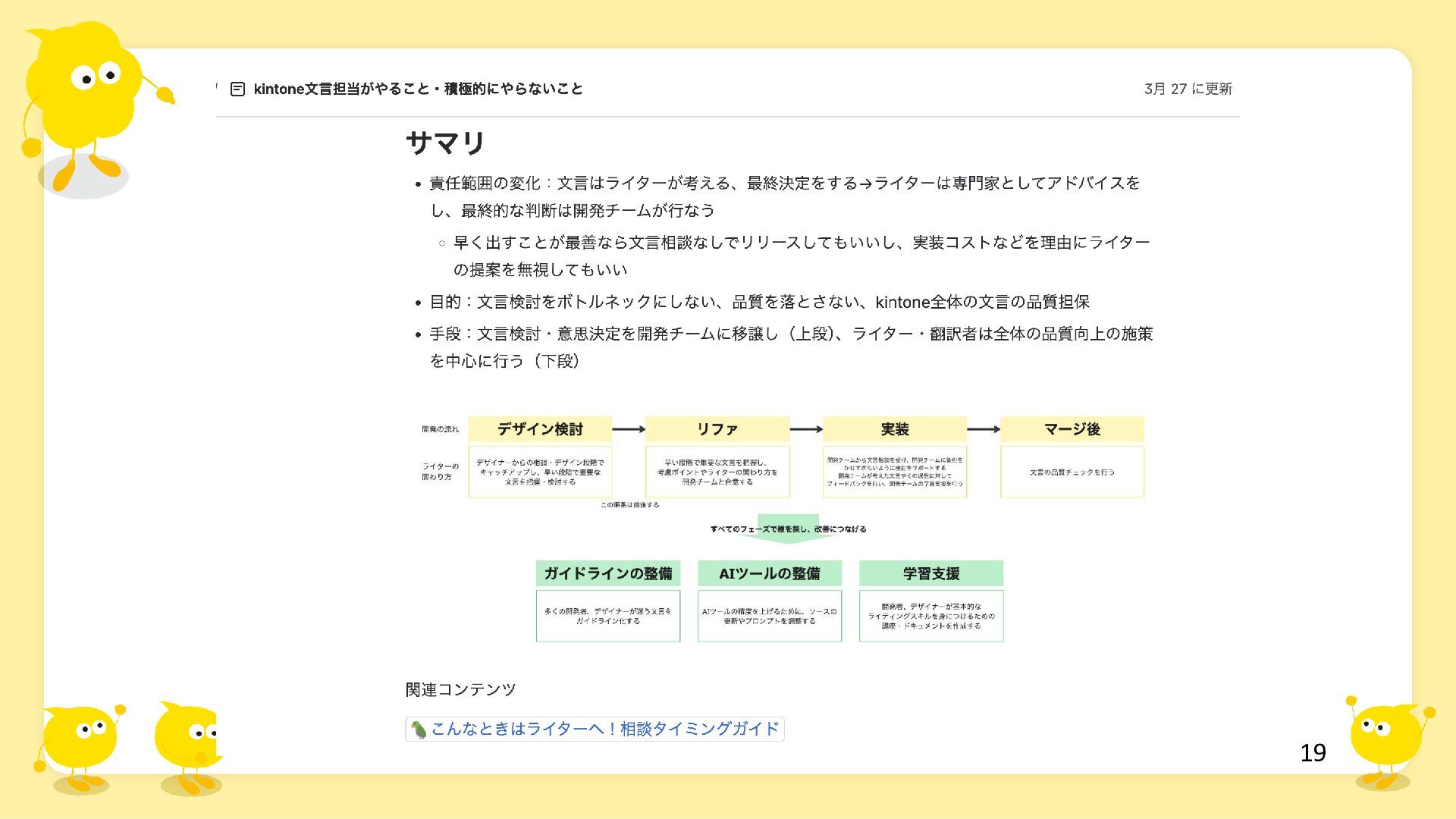Click the parrot emoji icon in link

[418, 730]
